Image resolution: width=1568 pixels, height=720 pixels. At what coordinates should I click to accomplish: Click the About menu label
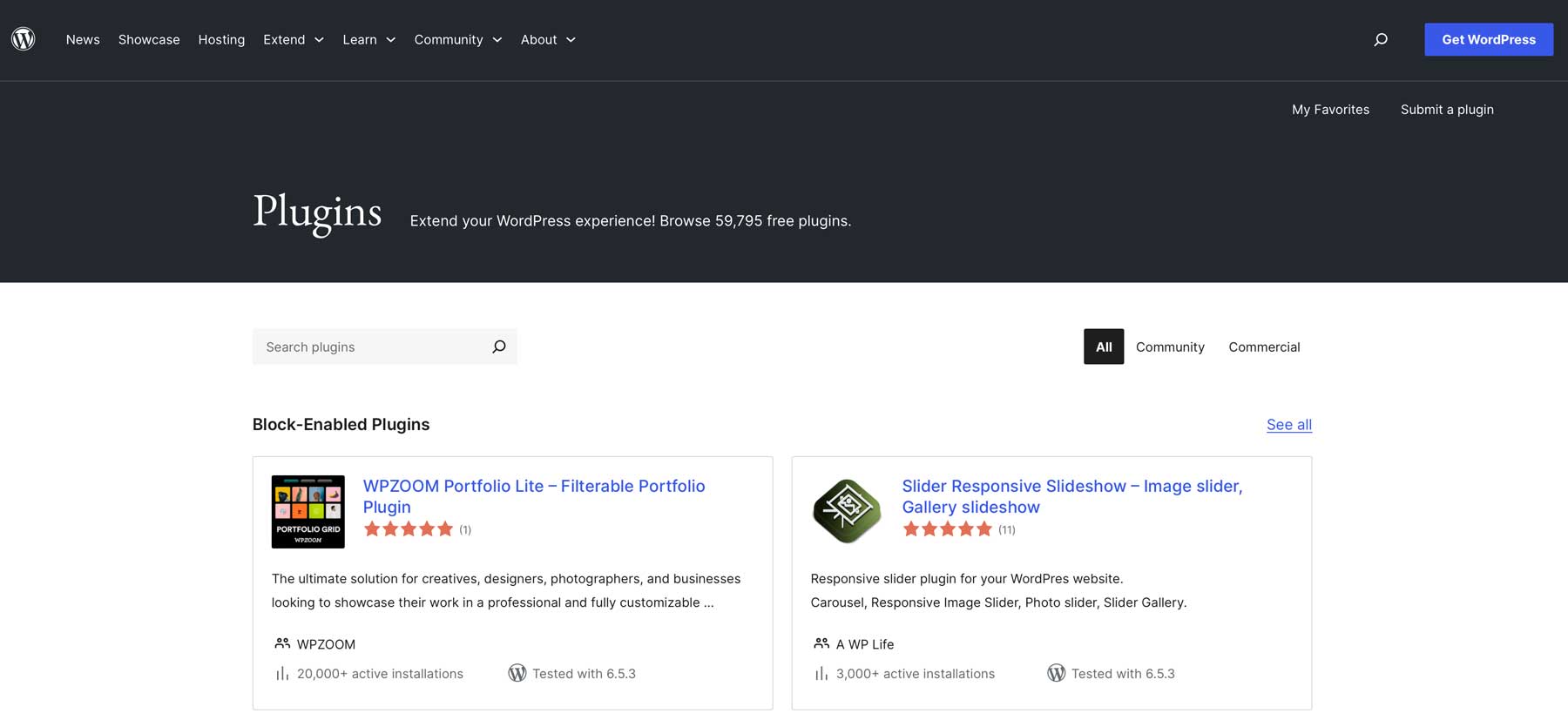tap(538, 39)
